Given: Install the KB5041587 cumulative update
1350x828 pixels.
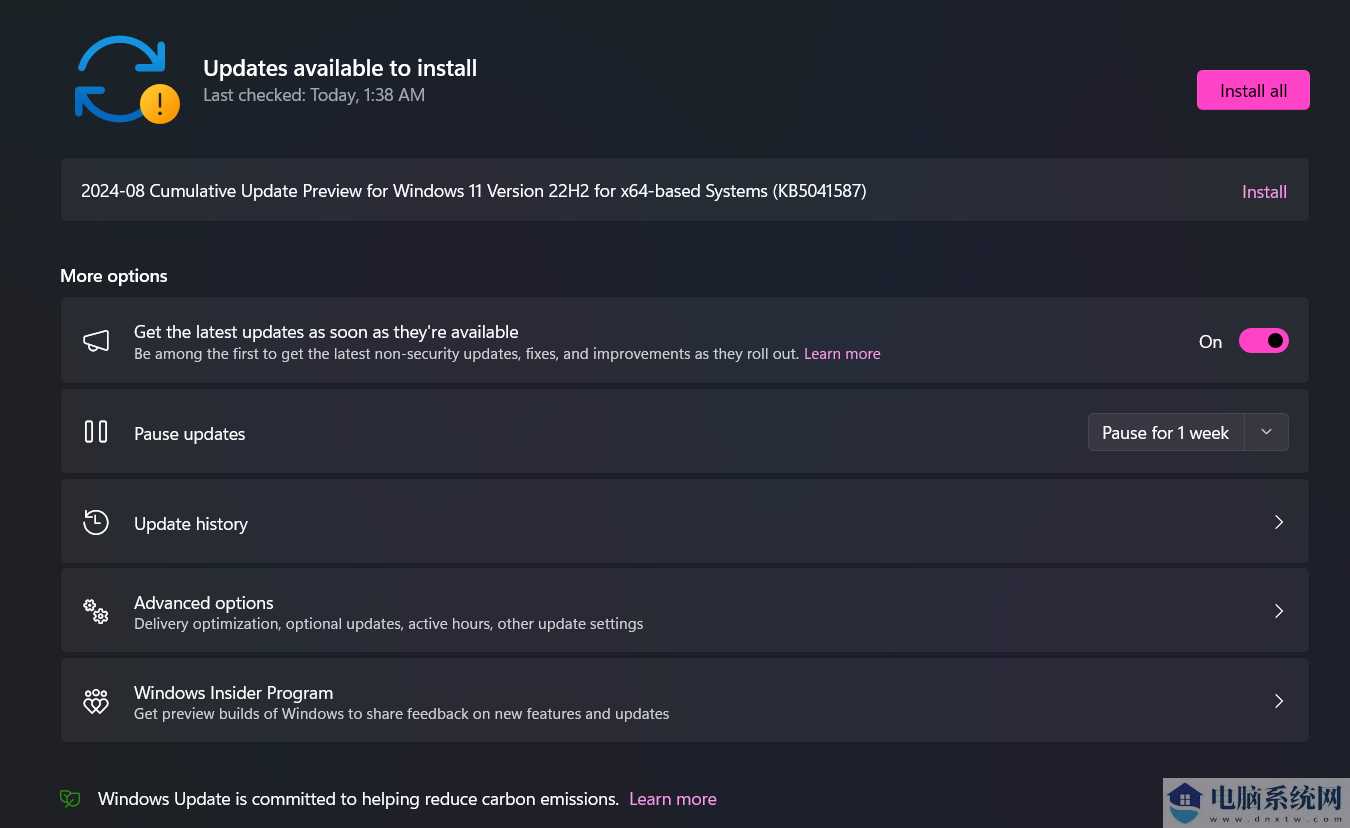Looking at the screenshot, I should click(x=1264, y=192).
